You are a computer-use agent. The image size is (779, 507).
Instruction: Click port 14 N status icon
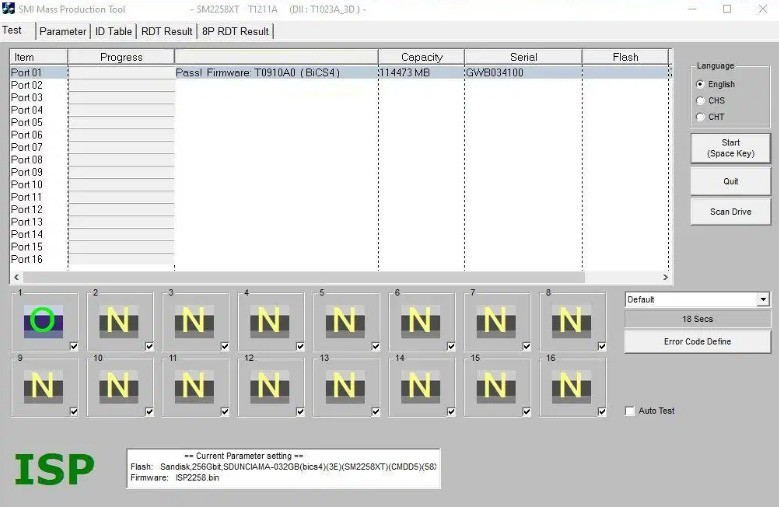point(420,387)
